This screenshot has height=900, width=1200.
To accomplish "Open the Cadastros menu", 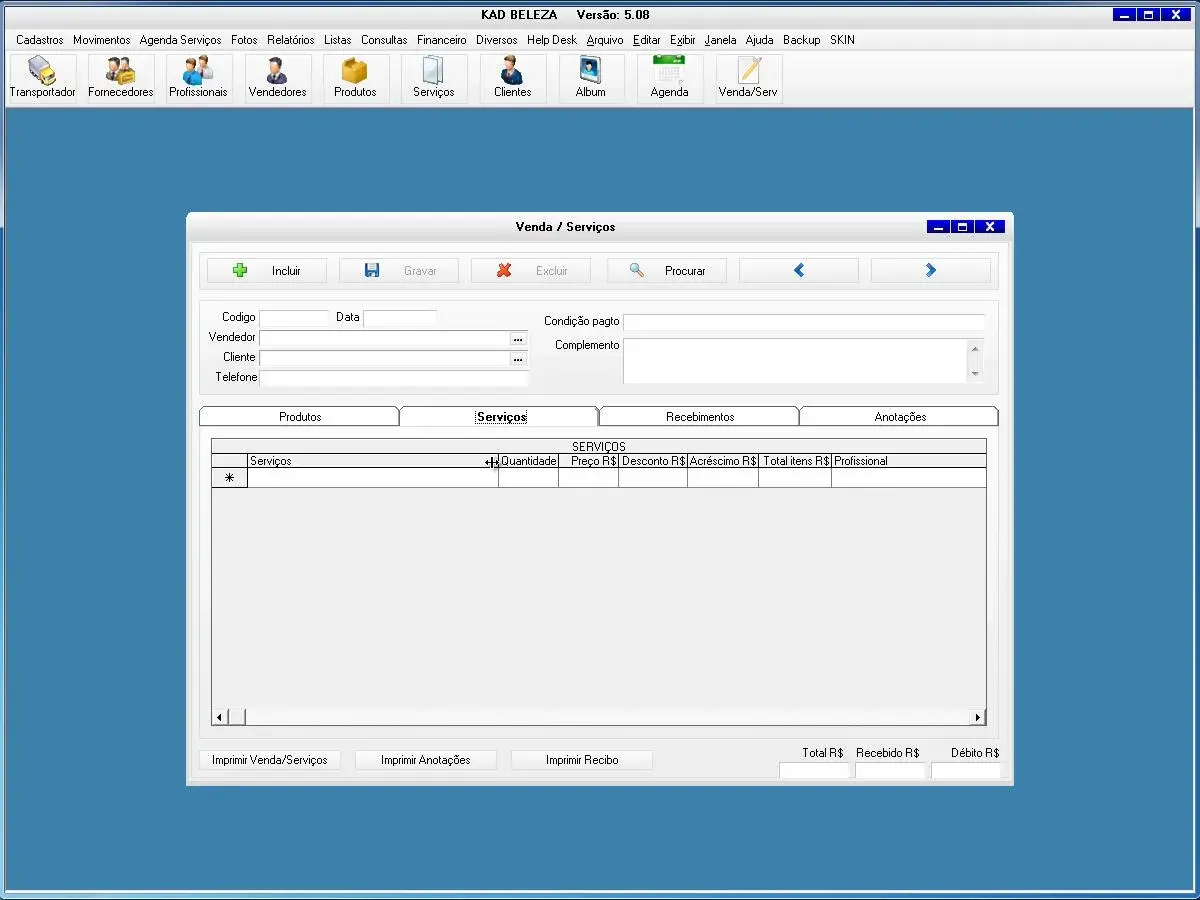I will click(40, 40).
